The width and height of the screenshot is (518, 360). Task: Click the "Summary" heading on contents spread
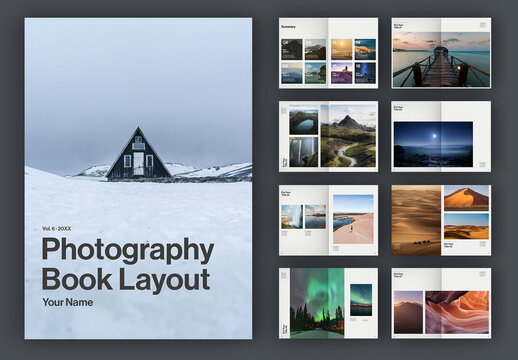pyautogui.click(x=288, y=27)
